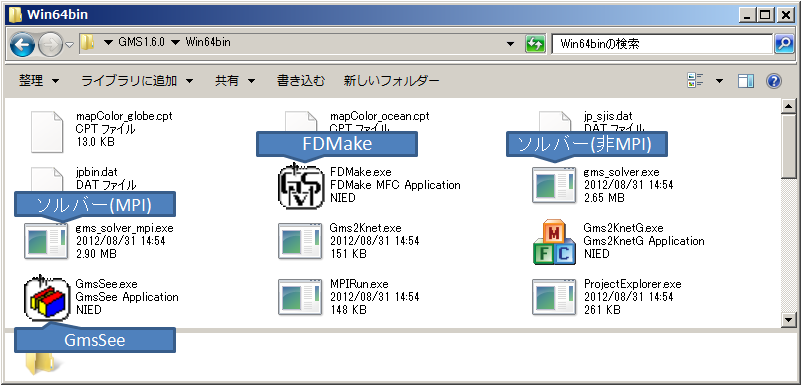This screenshot has height=386, width=802.
Task: Select file name ProjectExplorer.exe
Action: pos(632,284)
